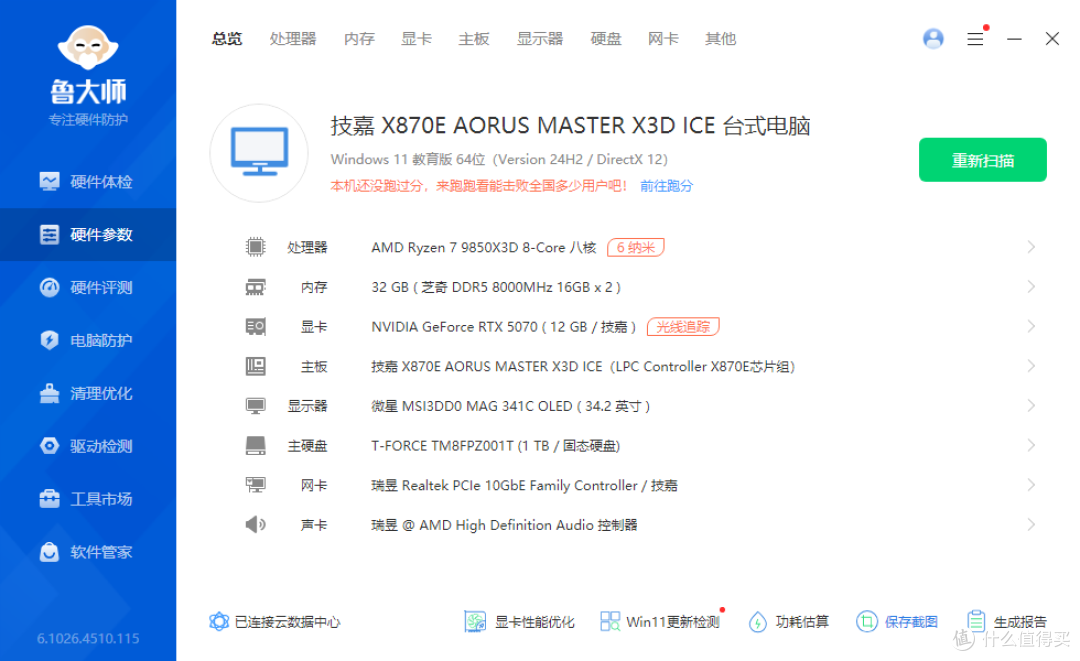Click 生成报告 to generate report

1006,622
